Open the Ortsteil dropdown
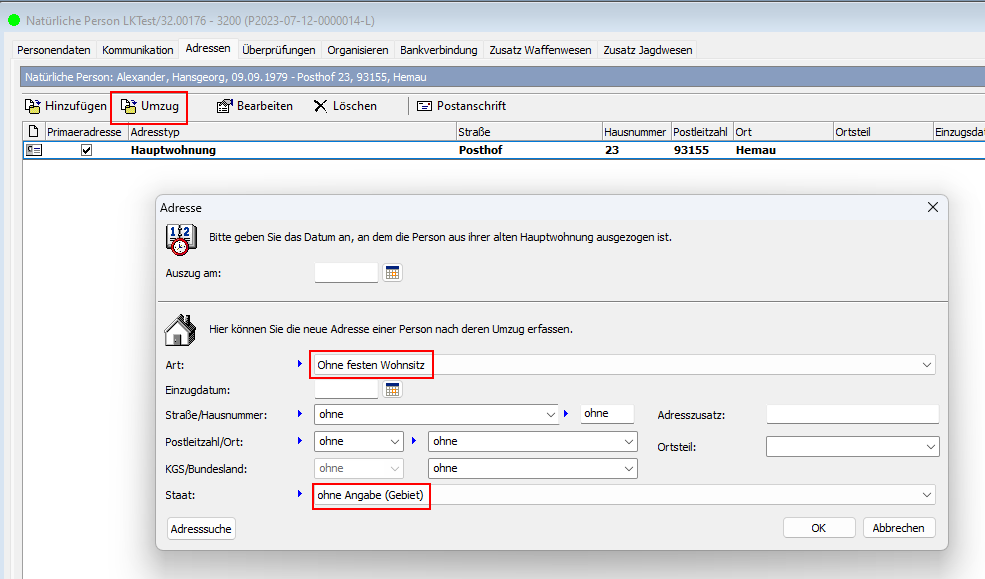This screenshot has width=985, height=579. (930, 447)
